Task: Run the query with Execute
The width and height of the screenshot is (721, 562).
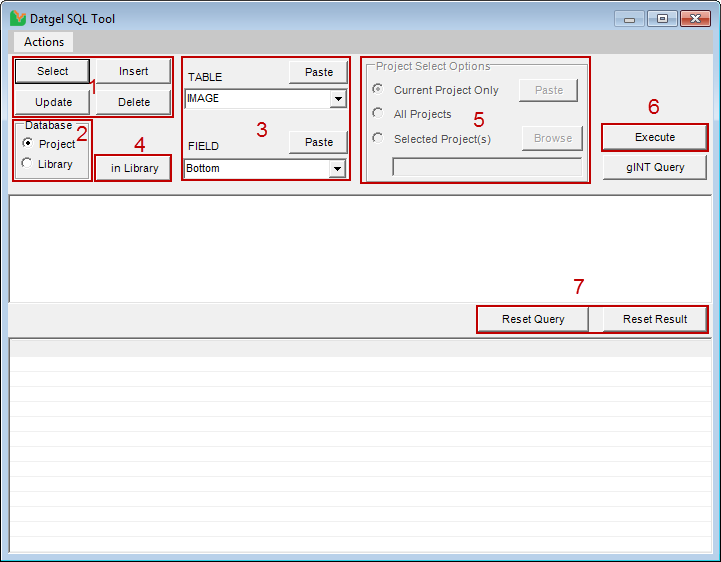Action: (x=654, y=137)
